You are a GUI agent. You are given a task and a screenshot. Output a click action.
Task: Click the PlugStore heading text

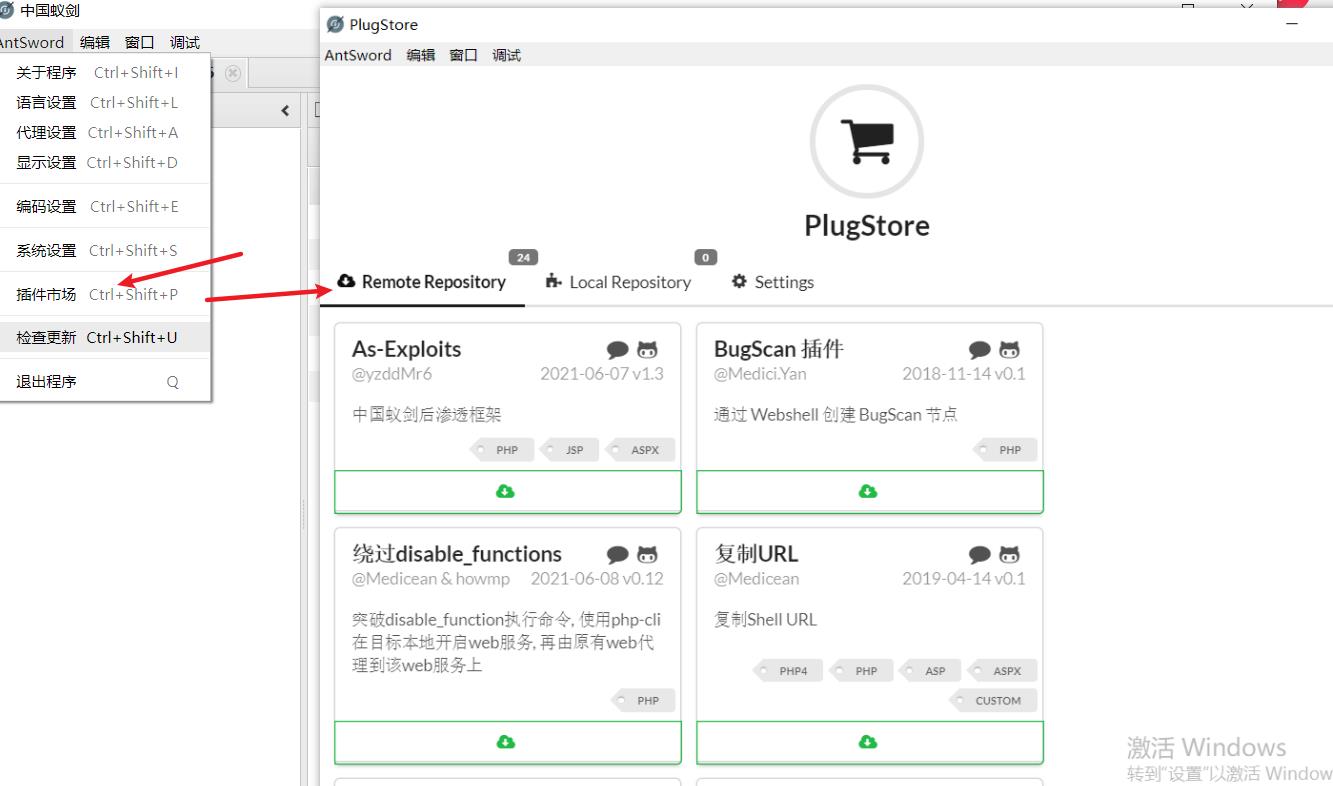click(x=867, y=225)
